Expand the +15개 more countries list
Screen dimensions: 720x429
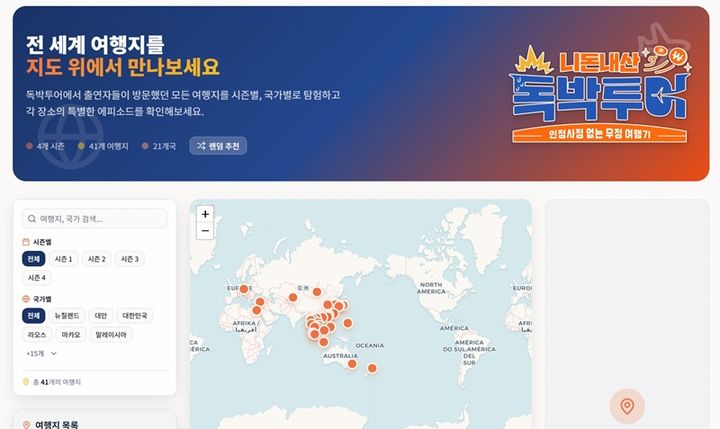41,354
